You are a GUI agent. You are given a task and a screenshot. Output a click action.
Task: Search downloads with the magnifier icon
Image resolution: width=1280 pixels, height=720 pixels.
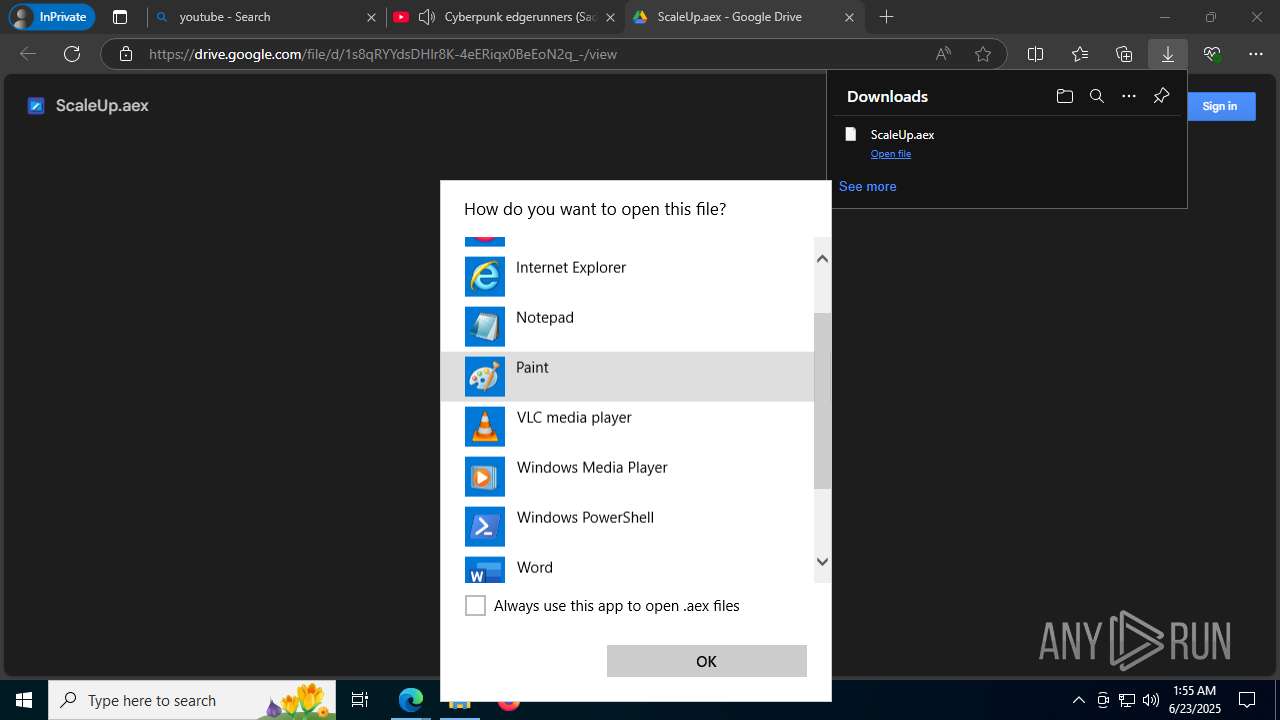(1097, 96)
